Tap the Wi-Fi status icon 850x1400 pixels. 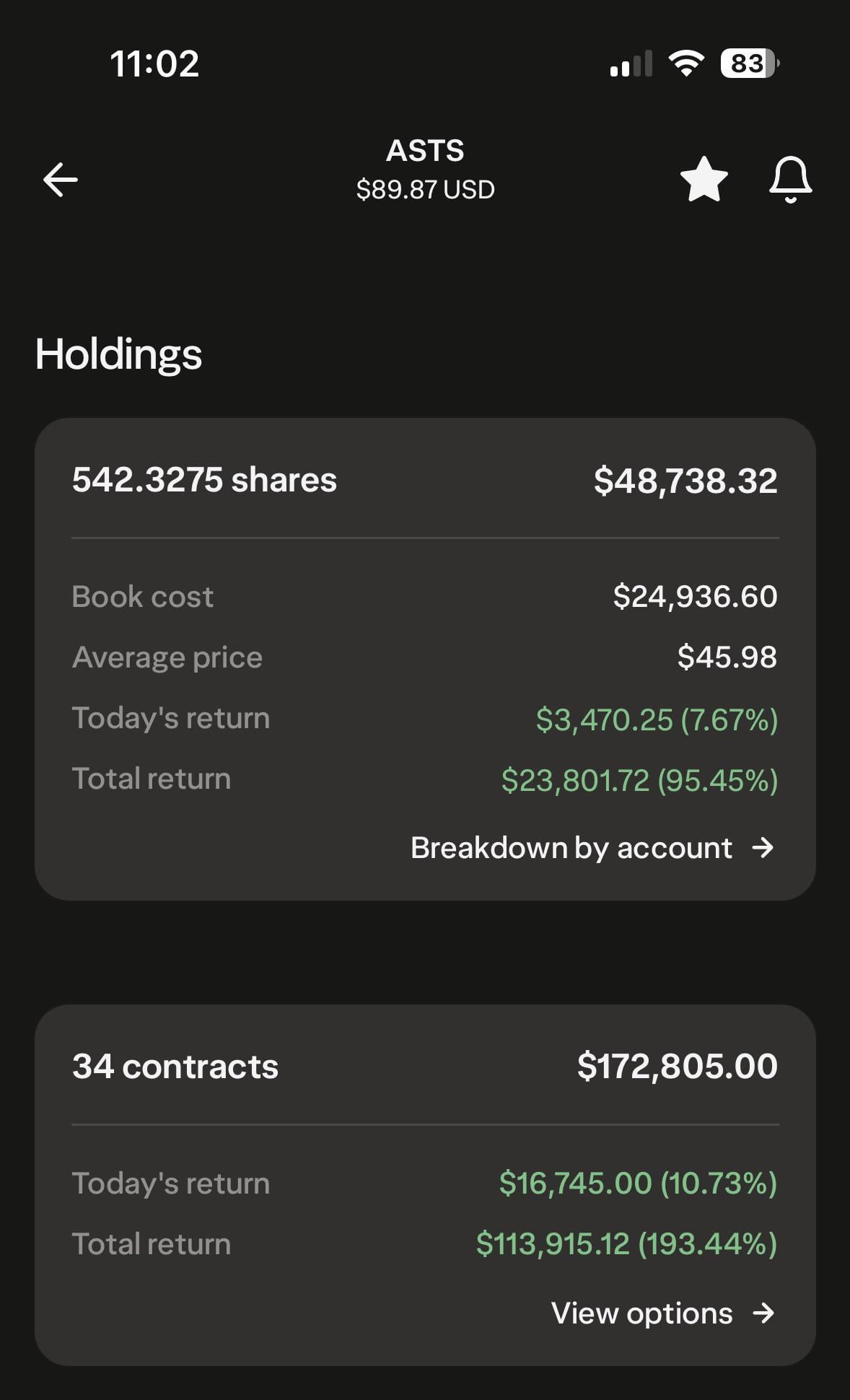(x=686, y=64)
